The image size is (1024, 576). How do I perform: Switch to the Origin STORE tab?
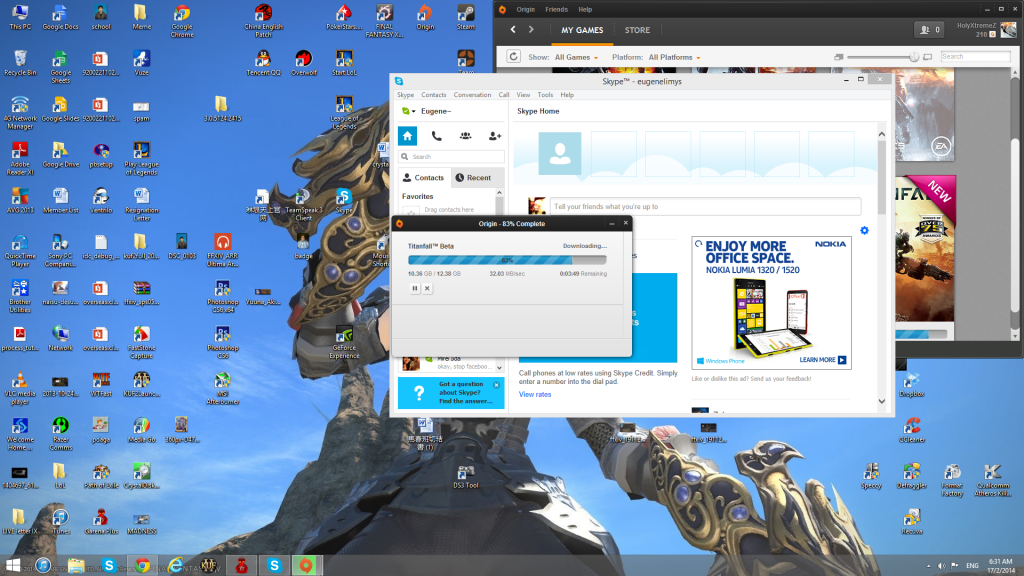[x=637, y=30]
